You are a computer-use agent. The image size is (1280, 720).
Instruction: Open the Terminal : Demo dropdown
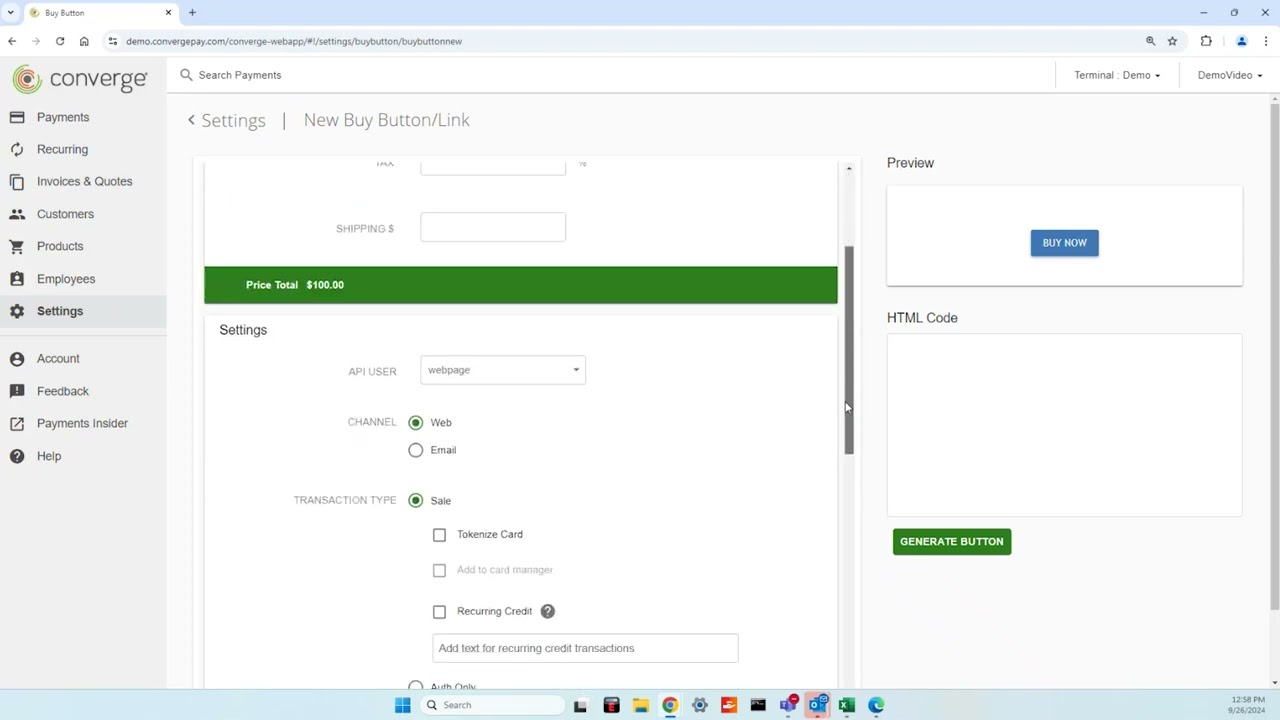tap(1117, 75)
